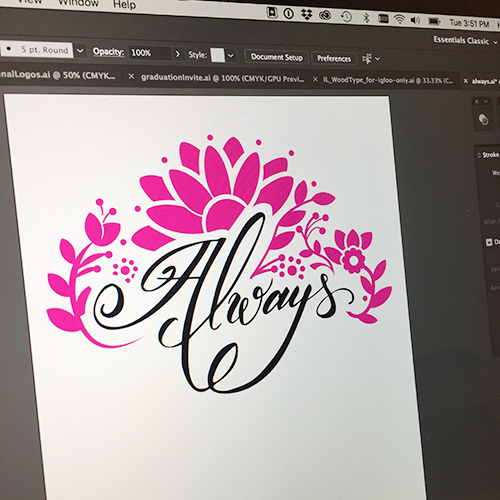Click the clock showing Tue 3:51 PM

pyautogui.click(x=469, y=23)
